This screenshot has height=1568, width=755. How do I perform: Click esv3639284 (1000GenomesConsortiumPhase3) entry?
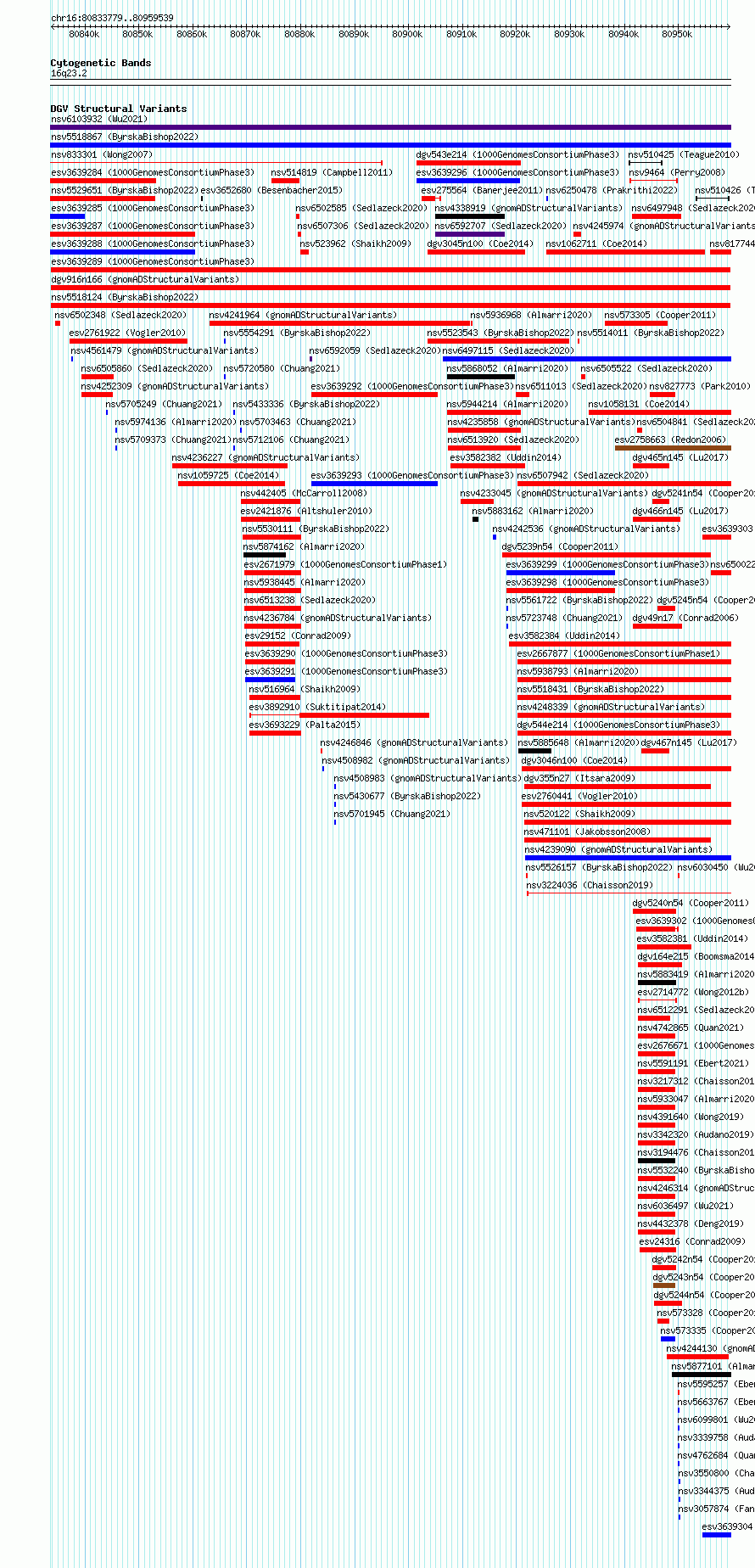pyautogui.click(x=152, y=172)
